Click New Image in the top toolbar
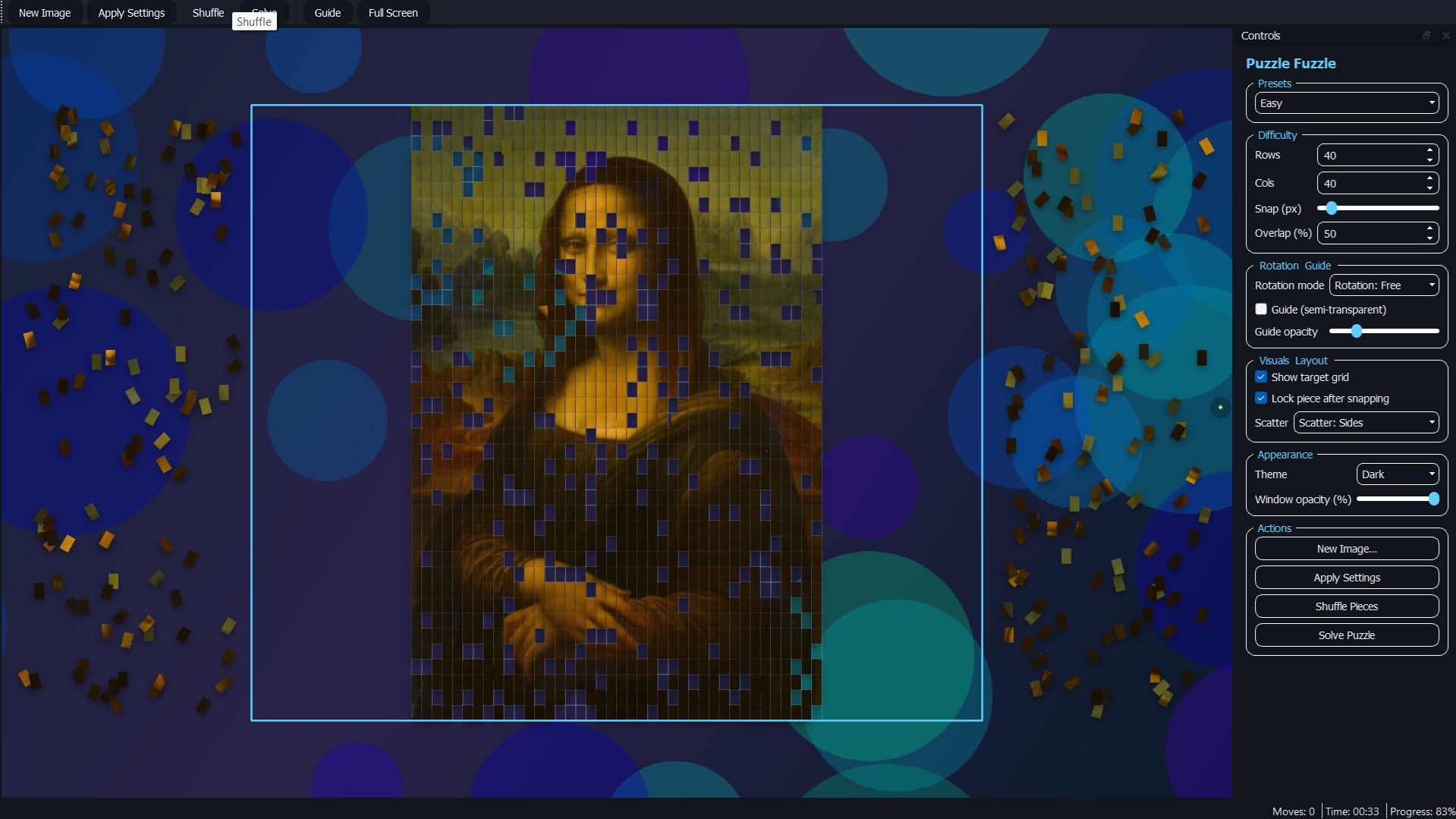 pyautogui.click(x=45, y=13)
